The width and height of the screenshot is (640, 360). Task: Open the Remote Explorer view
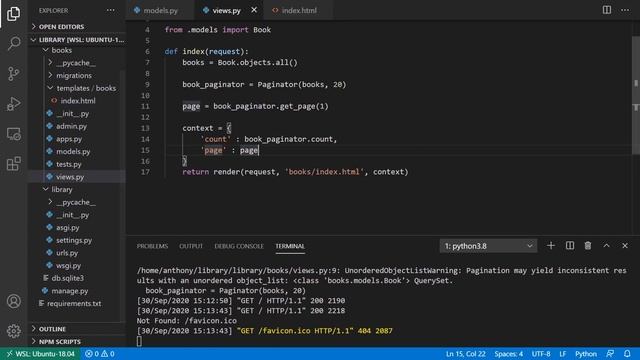[x=13, y=134]
